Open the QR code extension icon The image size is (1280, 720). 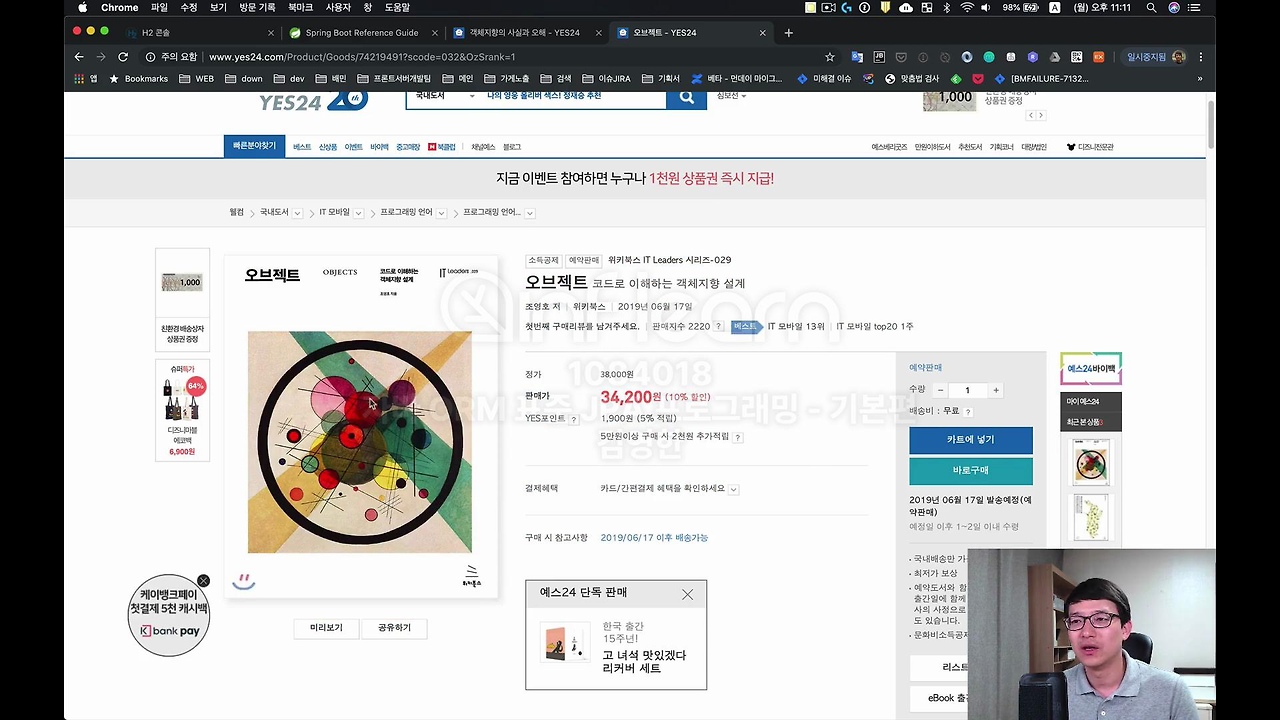pyautogui.click(x=1076, y=57)
